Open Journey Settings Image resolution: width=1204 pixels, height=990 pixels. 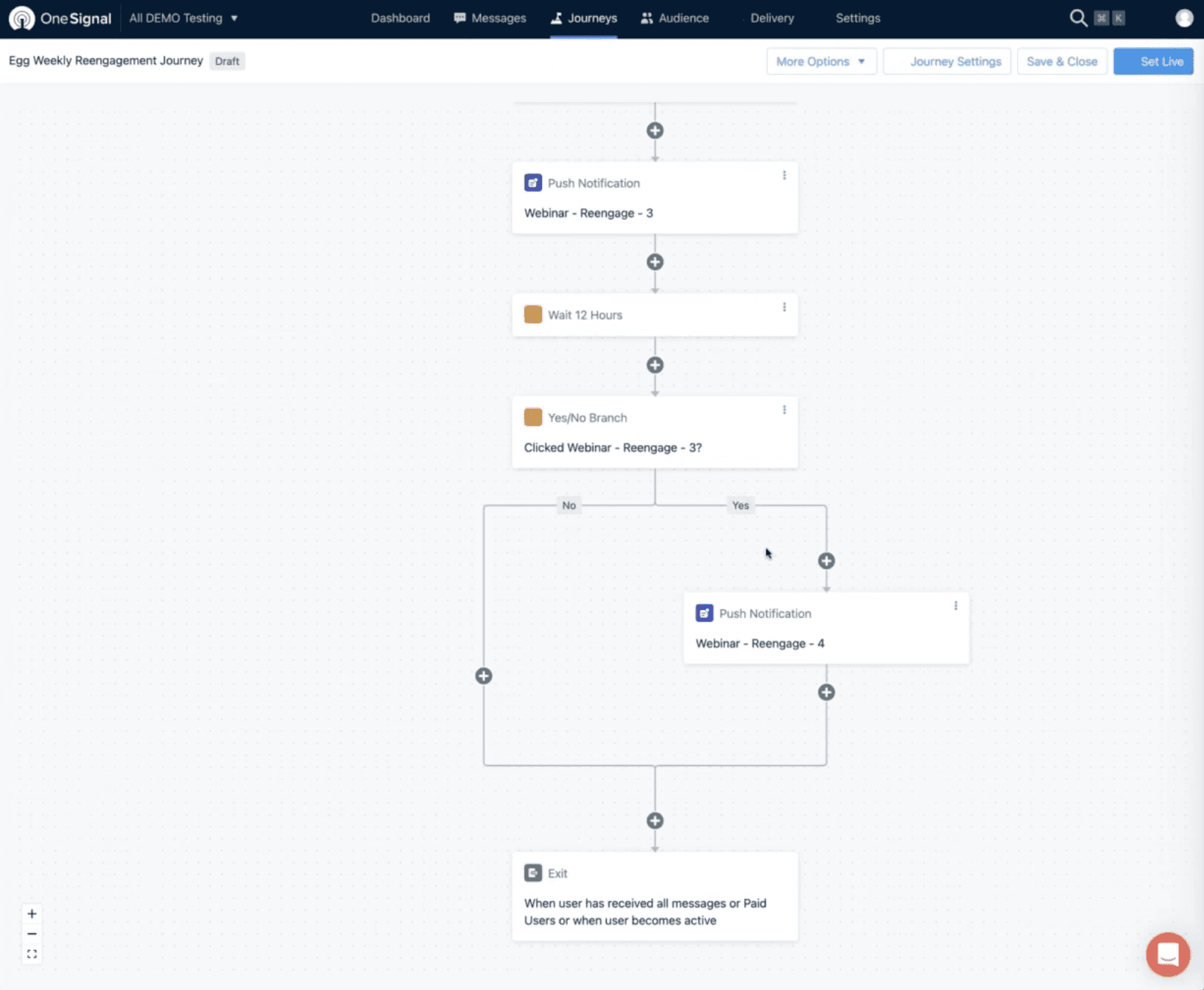point(956,61)
